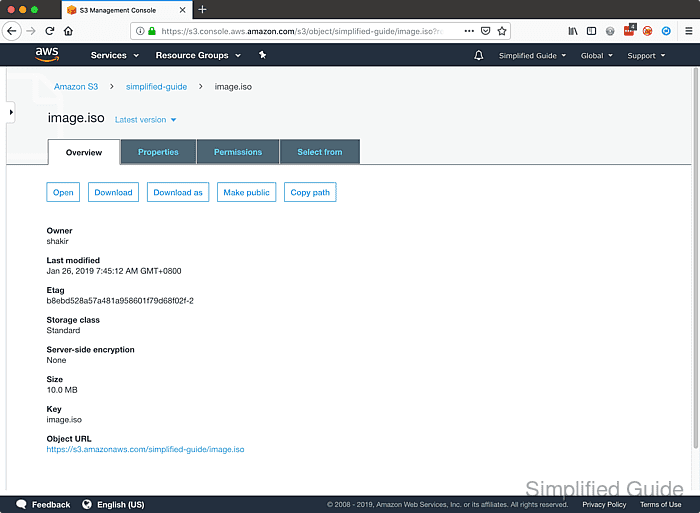Open AWS notifications bell
The width and height of the screenshot is (700, 513).
(479, 55)
